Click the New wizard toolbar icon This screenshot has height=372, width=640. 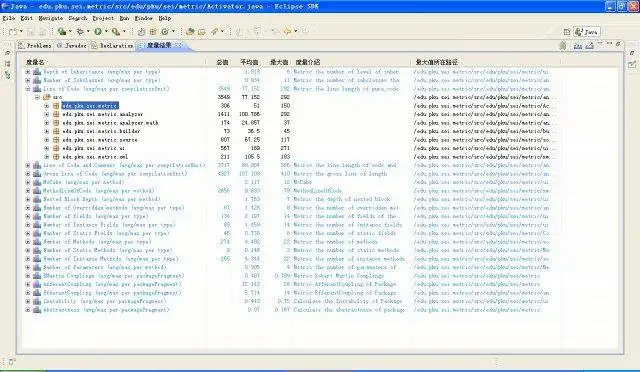click(13, 31)
